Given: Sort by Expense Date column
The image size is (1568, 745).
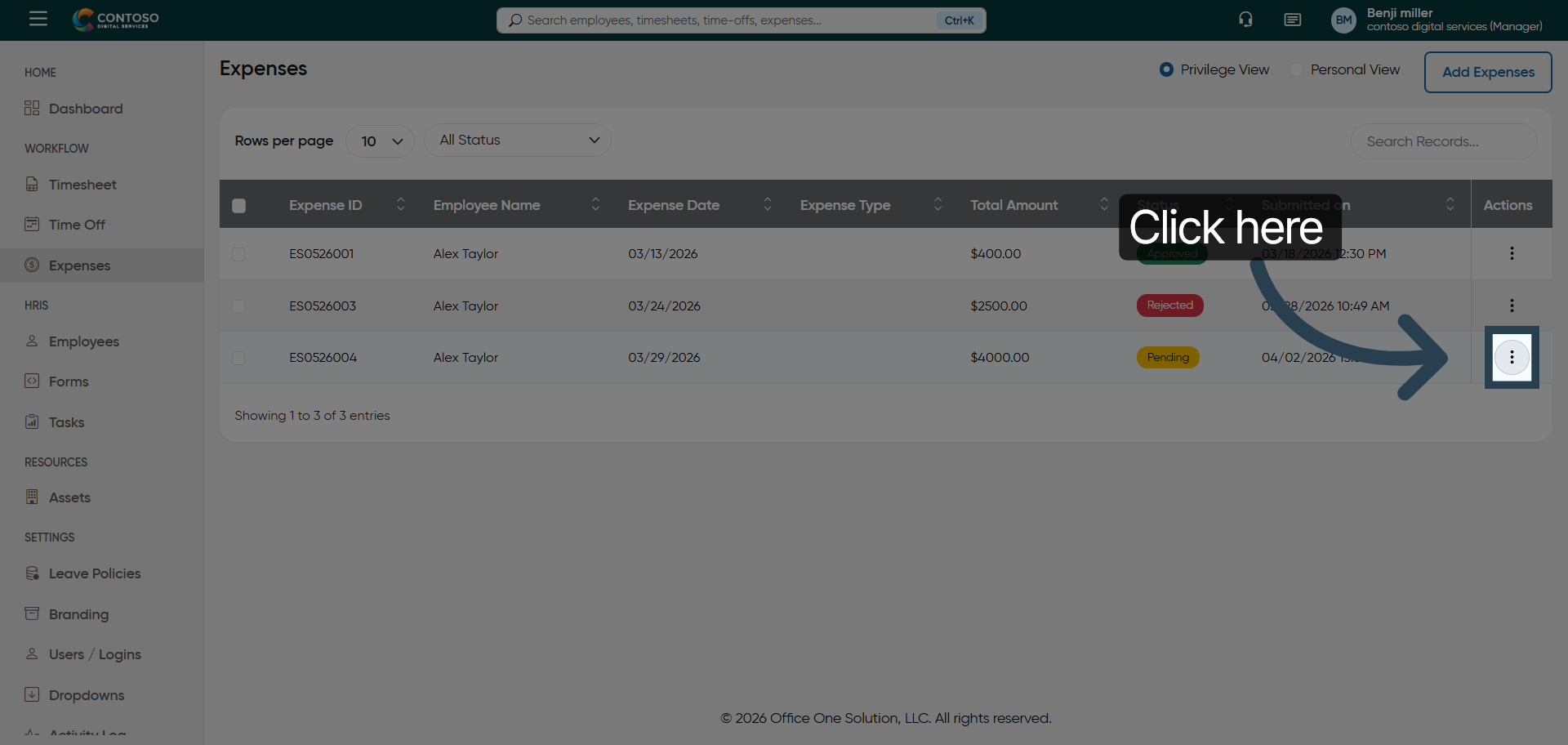Looking at the screenshot, I should [767, 205].
